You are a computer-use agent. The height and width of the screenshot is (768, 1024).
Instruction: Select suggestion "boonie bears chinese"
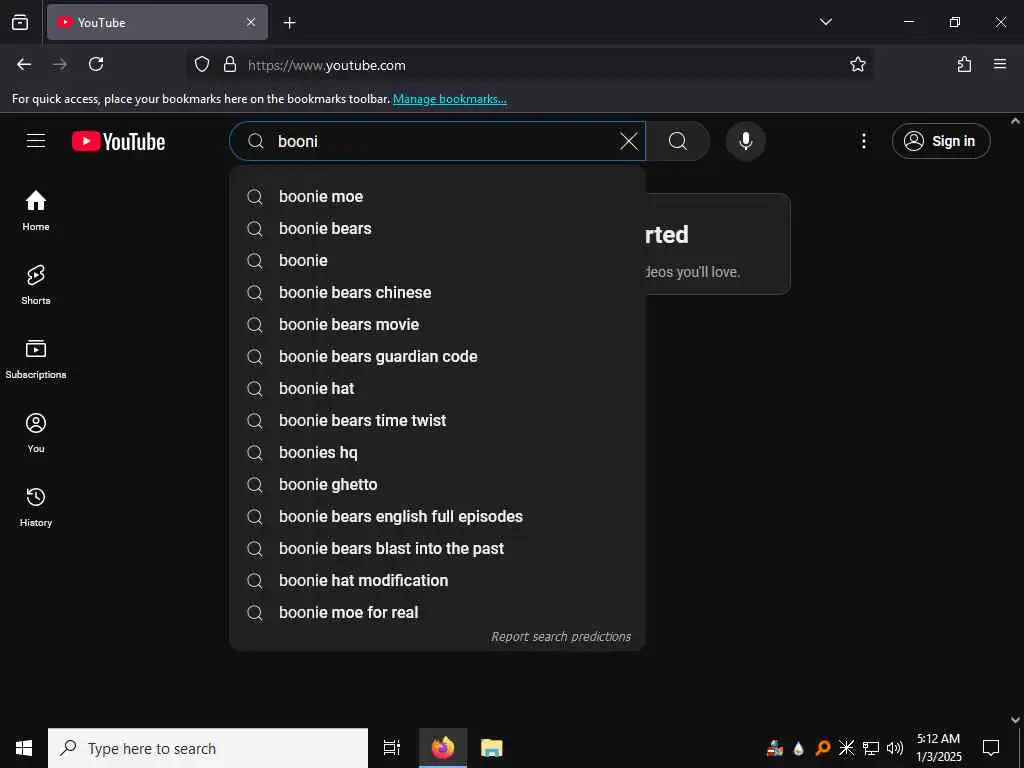[x=438, y=293]
